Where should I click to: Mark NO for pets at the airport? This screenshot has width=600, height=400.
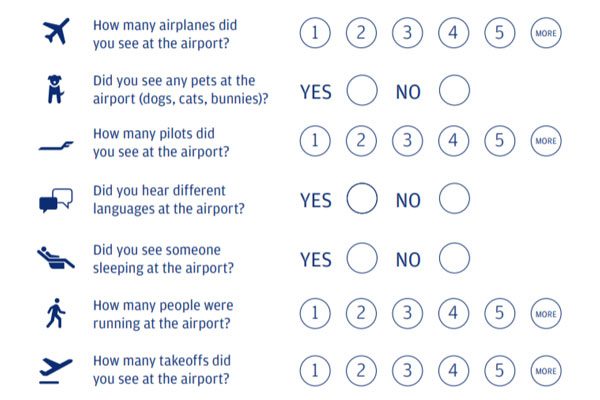click(x=454, y=90)
